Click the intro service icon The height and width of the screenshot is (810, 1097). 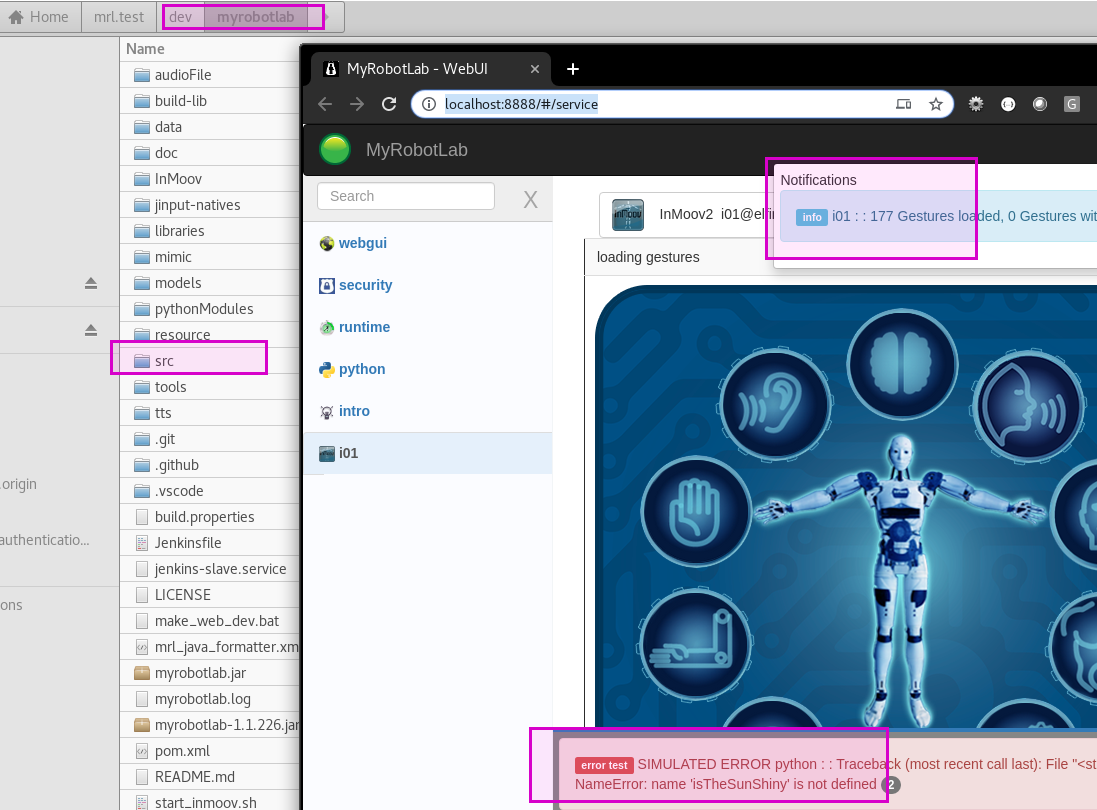click(x=327, y=412)
